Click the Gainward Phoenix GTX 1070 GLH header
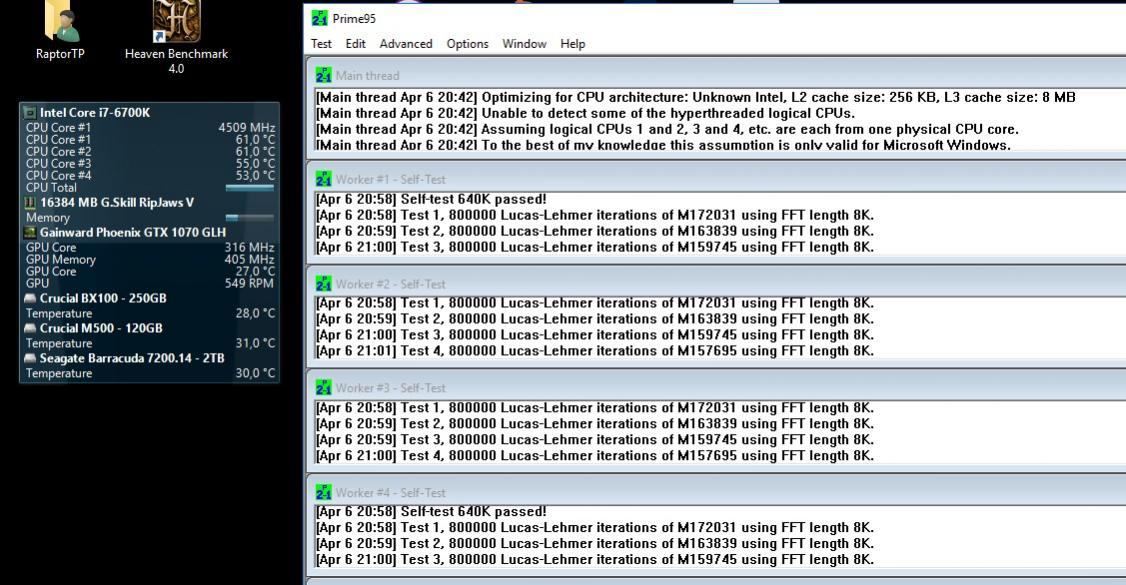Image resolution: width=1126 pixels, height=585 pixels. (x=133, y=233)
